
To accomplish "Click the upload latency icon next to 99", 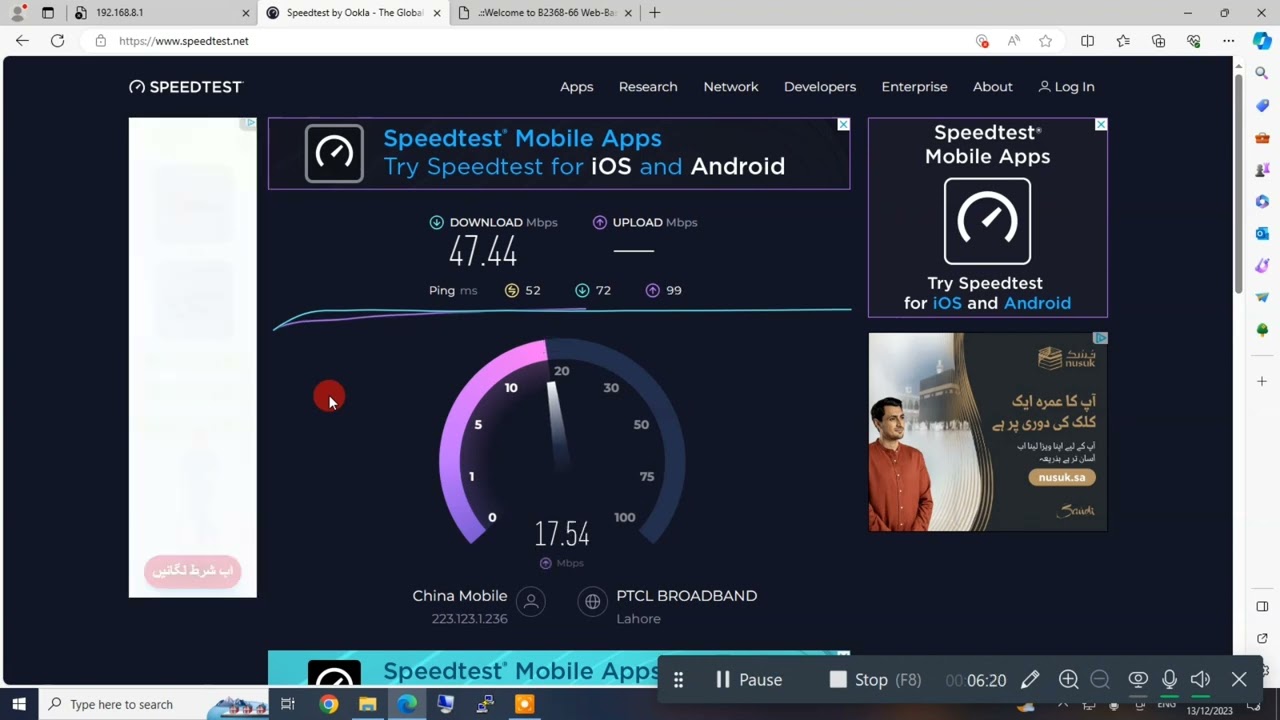I will (x=652, y=290).
